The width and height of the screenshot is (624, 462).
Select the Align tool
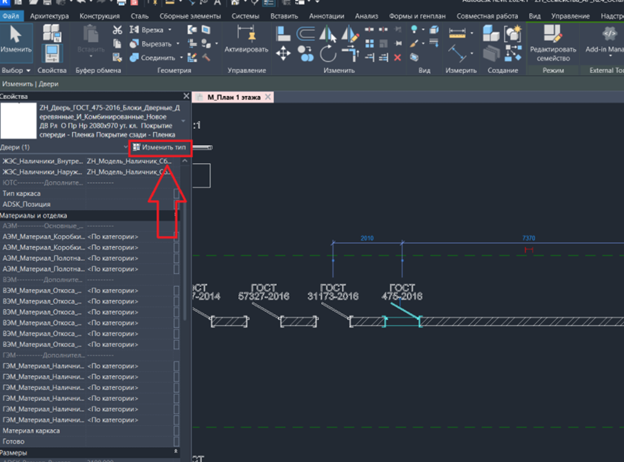[283, 34]
